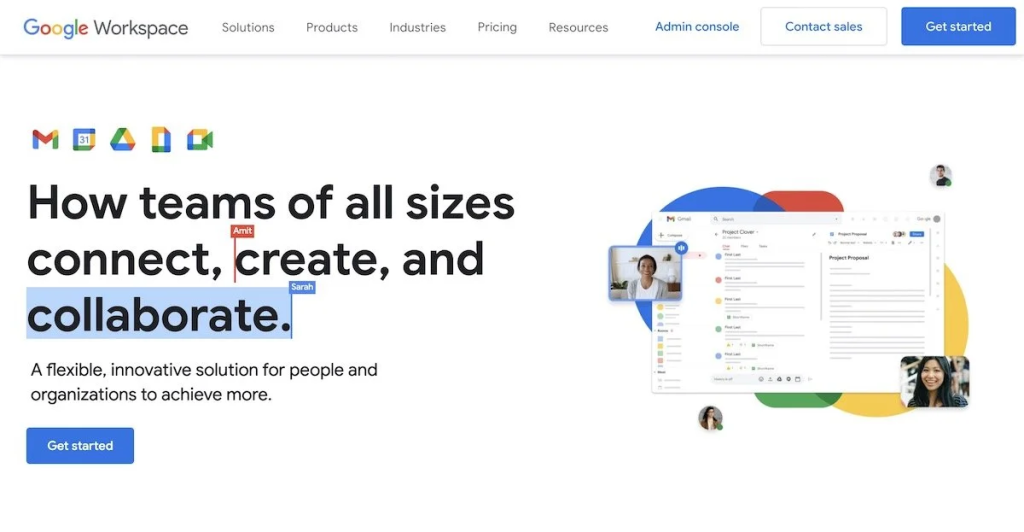Open the Resources menu
1024x532 pixels.
[578, 27]
